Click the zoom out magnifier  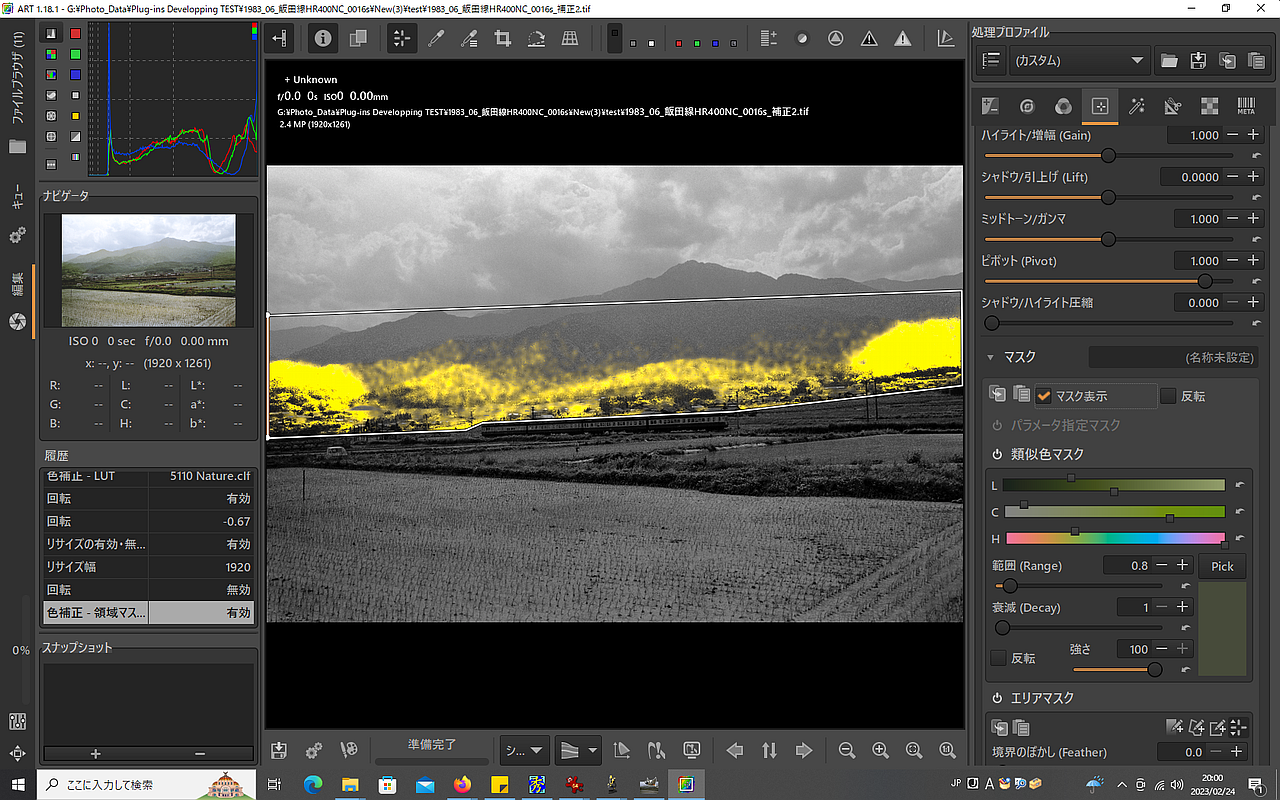pos(846,750)
